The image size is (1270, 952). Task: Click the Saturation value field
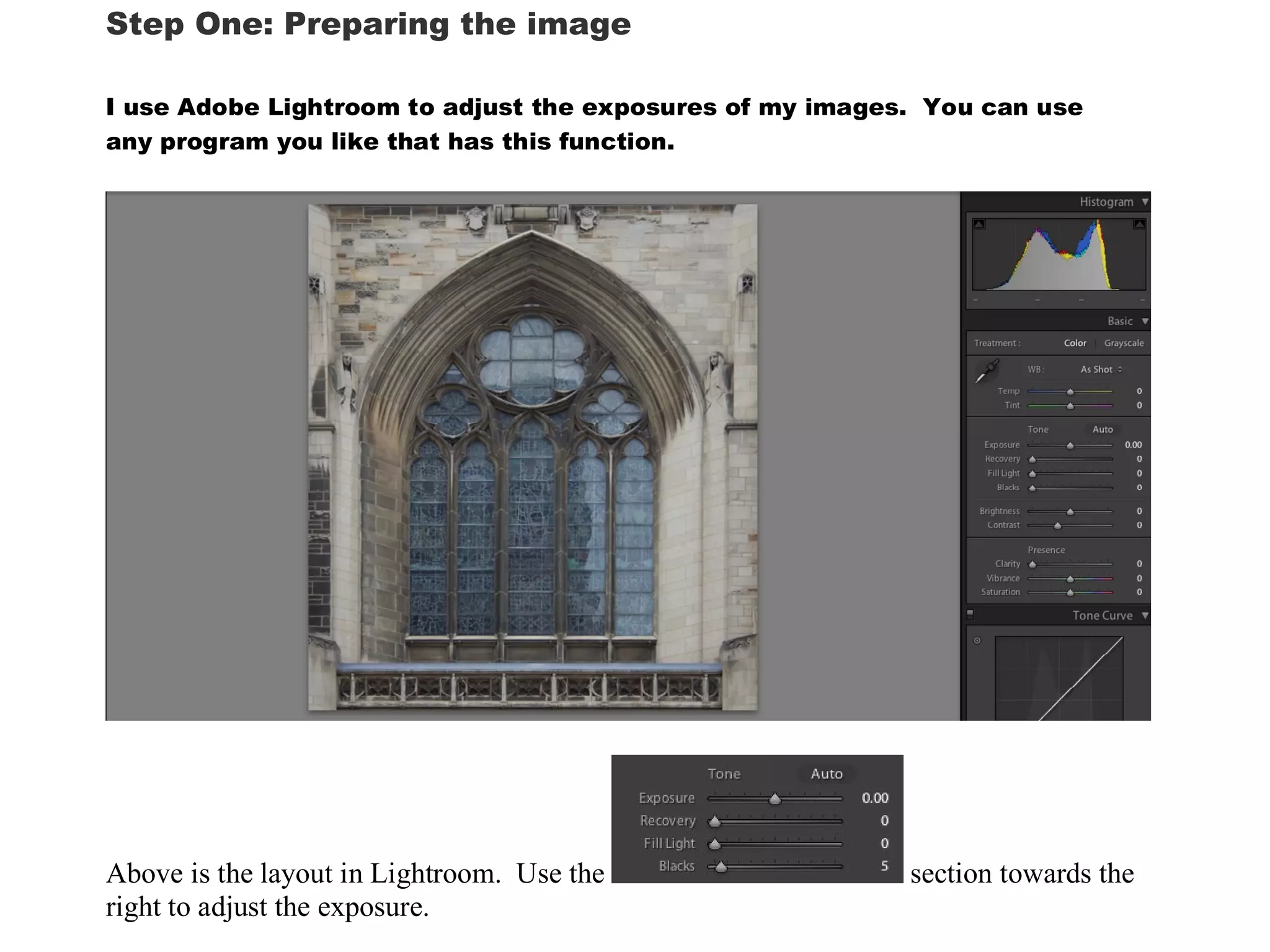(1139, 592)
